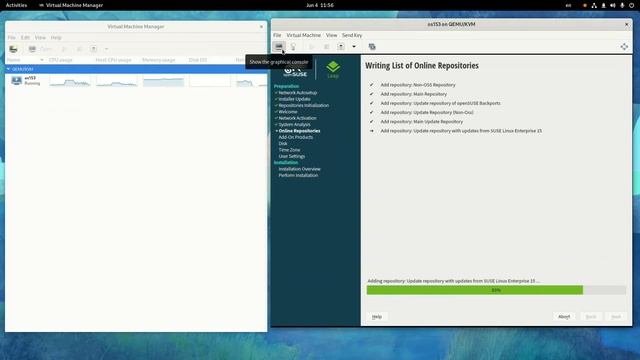
Task: Click the Abort button in installer
Action: pyautogui.click(x=564, y=317)
